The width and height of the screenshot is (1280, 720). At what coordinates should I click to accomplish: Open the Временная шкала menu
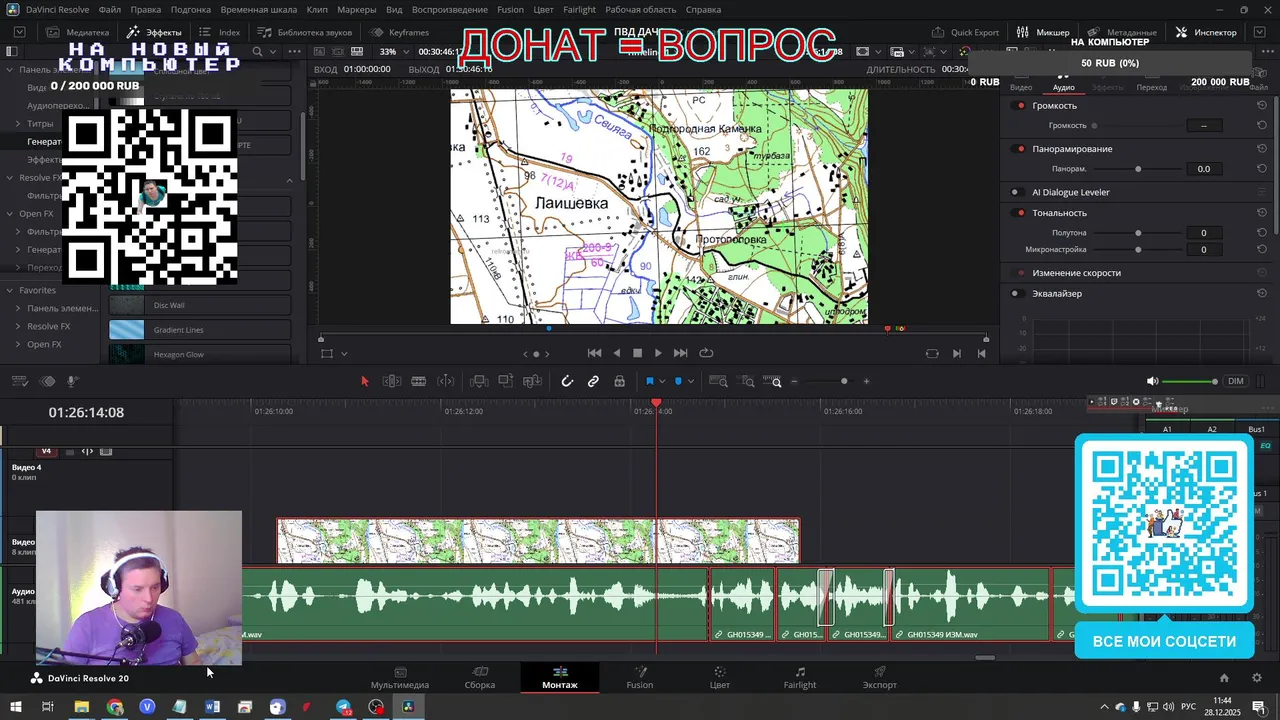259,9
